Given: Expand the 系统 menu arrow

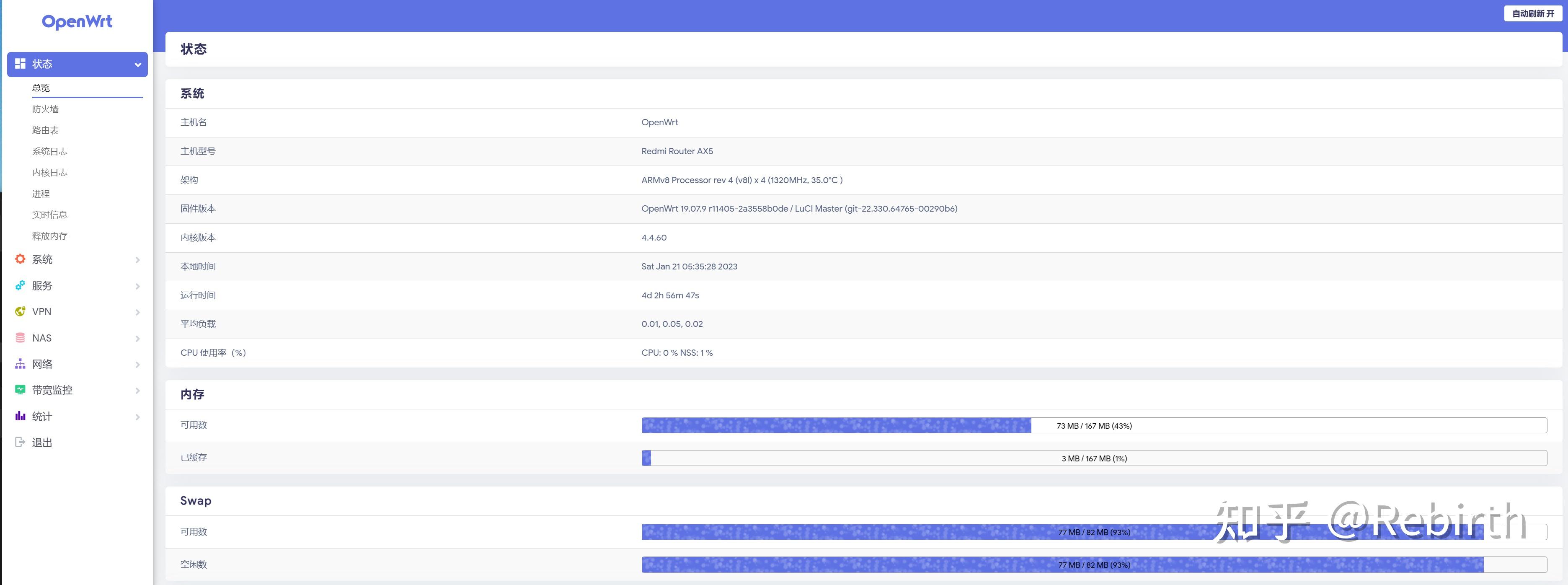Looking at the screenshot, I should click(137, 260).
